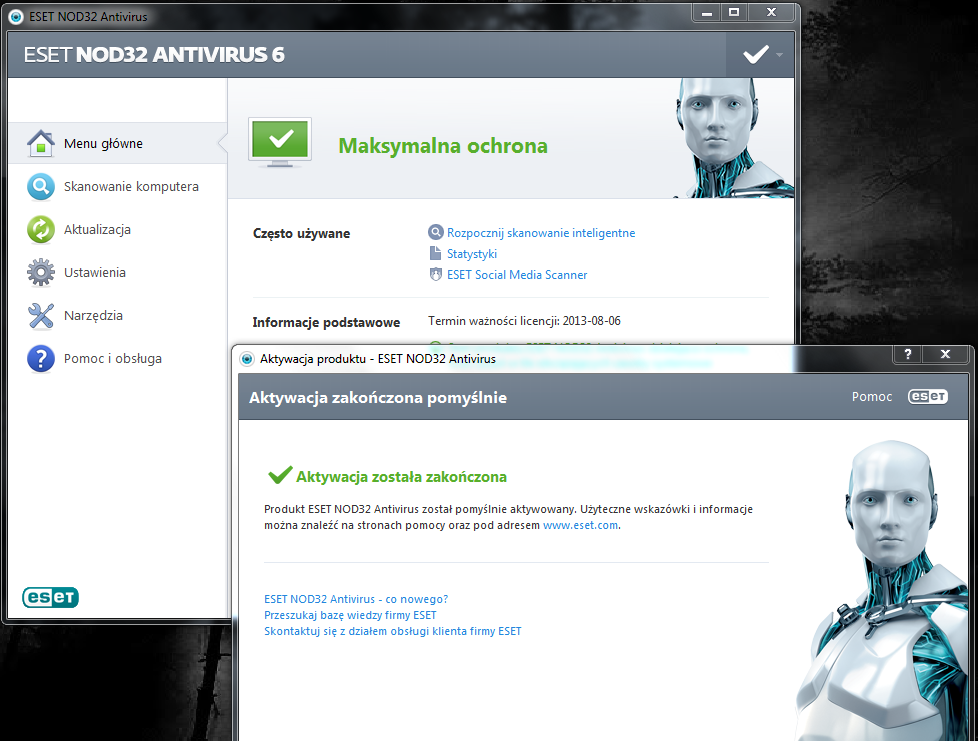Click the green monitor protection status icon
The width and height of the screenshot is (978, 741).
tap(280, 142)
